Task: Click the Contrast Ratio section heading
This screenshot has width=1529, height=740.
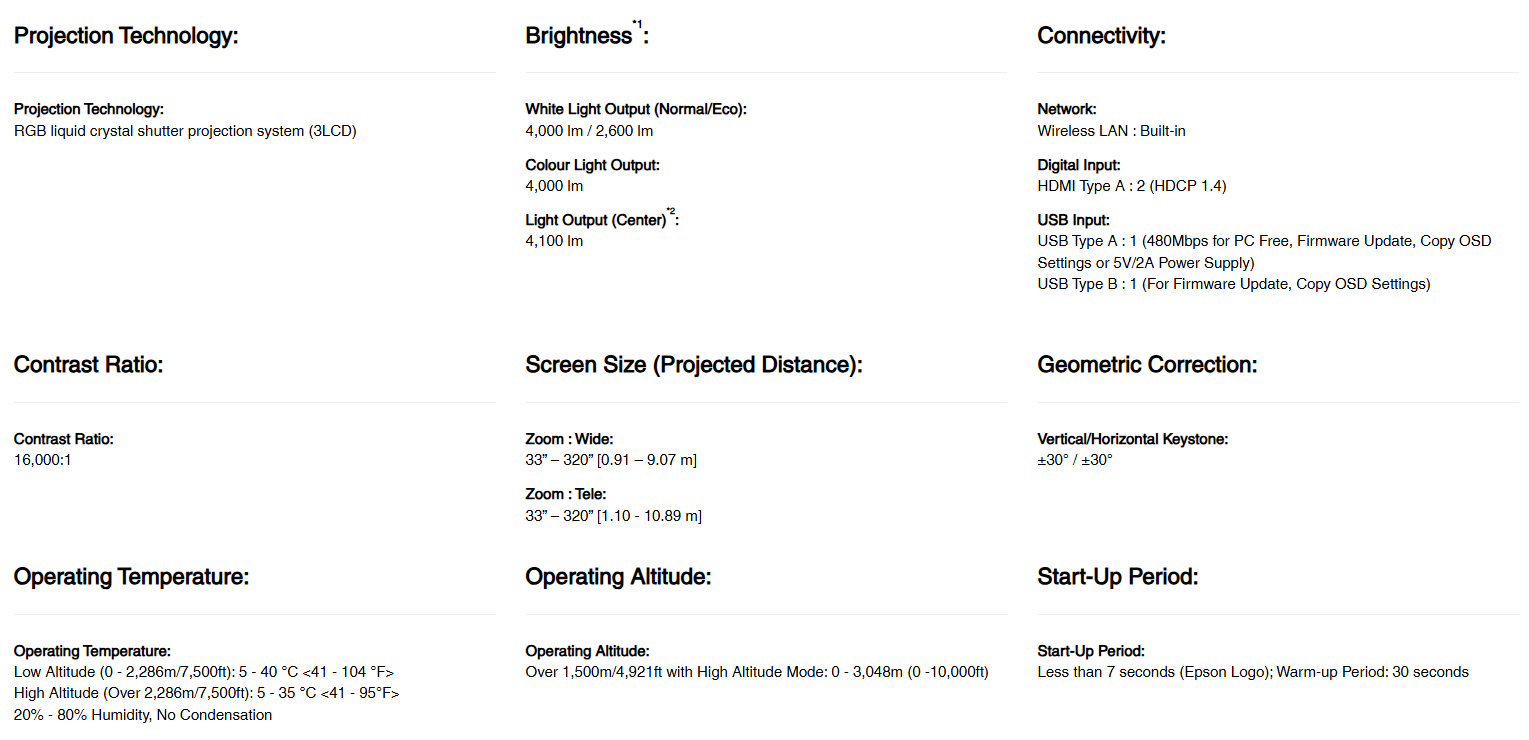Action: tap(88, 365)
